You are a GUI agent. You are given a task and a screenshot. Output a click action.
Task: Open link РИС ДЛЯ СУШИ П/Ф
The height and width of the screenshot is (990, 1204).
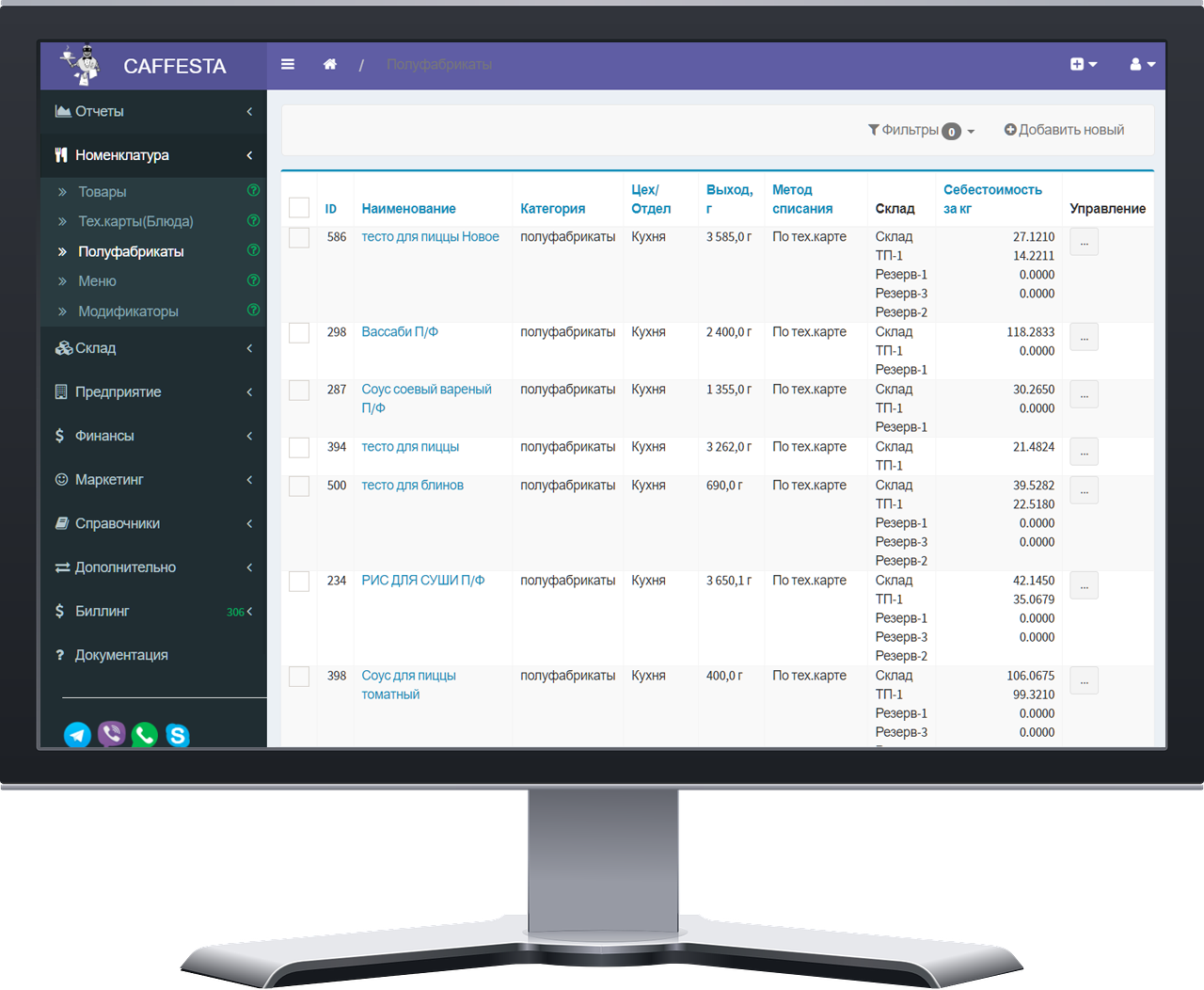pos(423,581)
